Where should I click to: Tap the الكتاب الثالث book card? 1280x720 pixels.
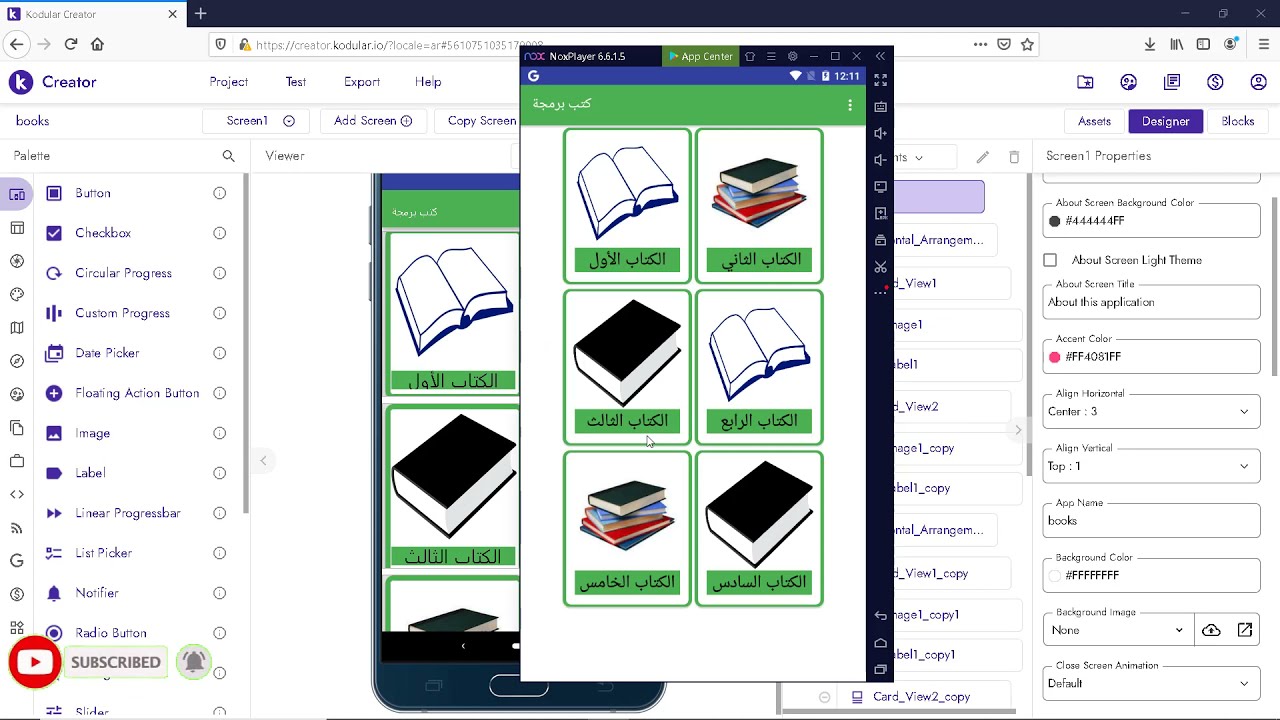(x=627, y=367)
